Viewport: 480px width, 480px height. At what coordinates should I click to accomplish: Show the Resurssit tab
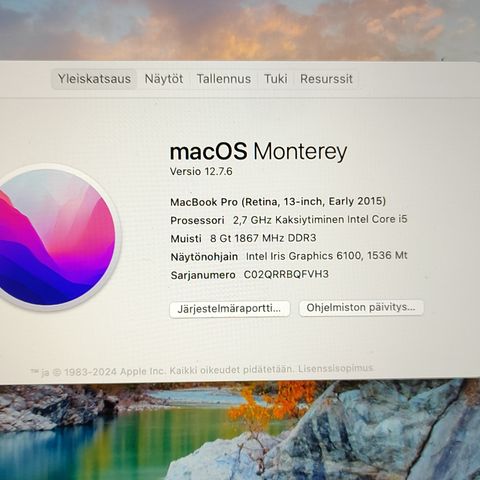click(326, 79)
